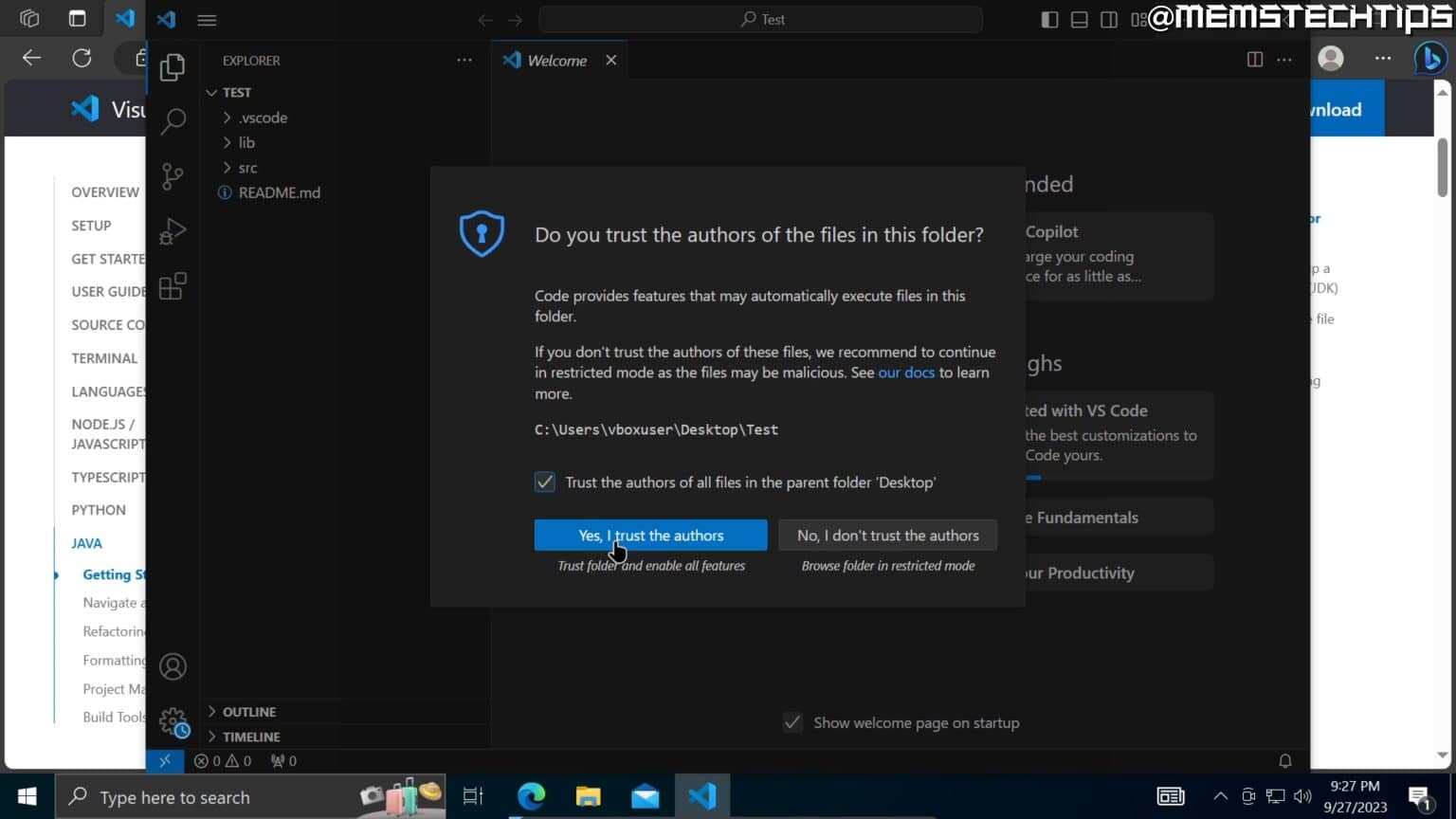This screenshot has width=1456, height=819.
Task: Toggle Show welcome page on startup
Action: [792, 722]
